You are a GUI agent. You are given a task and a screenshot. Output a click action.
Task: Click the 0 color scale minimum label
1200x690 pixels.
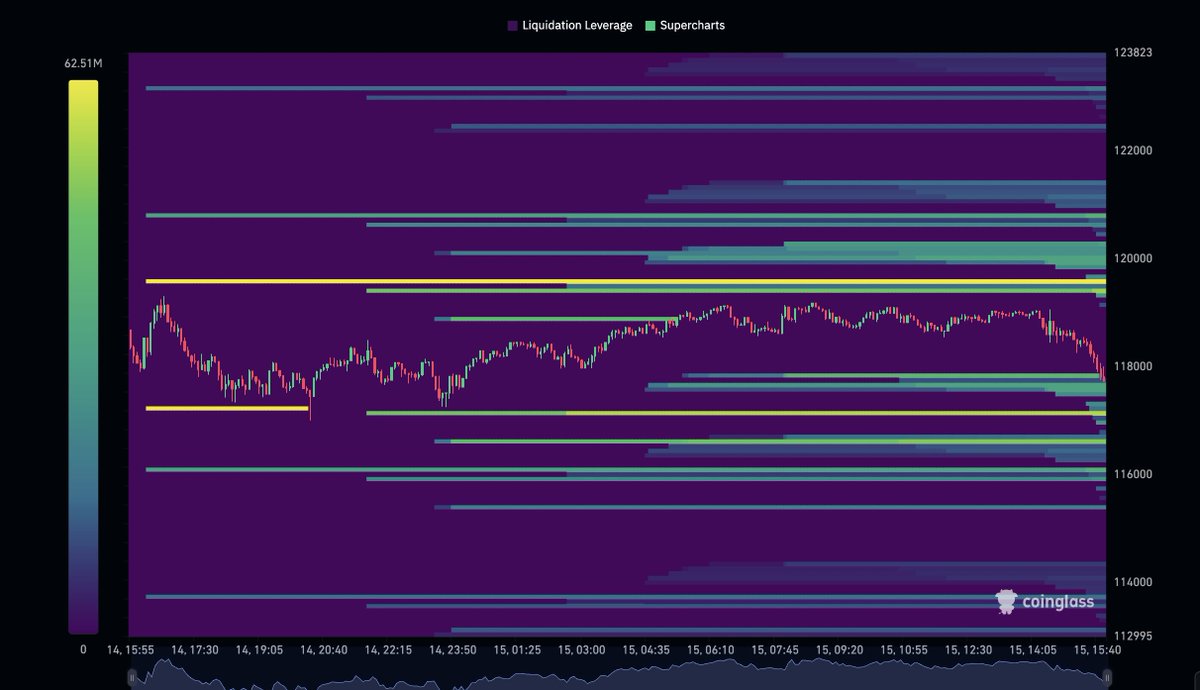pyautogui.click(x=83, y=650)
